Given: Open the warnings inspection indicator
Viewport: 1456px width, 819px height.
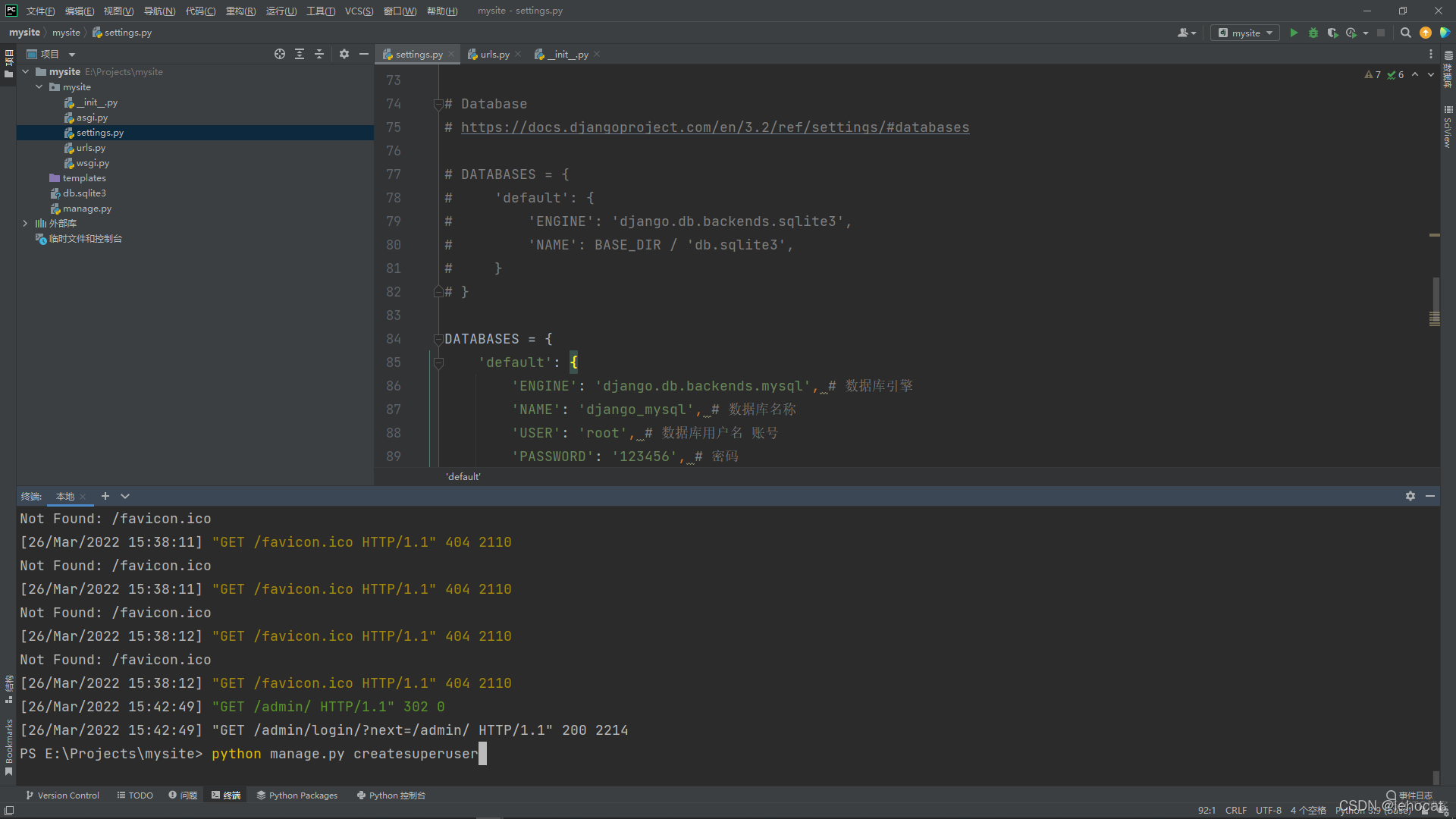Looking at the screenshot, I should point(1373,74).
